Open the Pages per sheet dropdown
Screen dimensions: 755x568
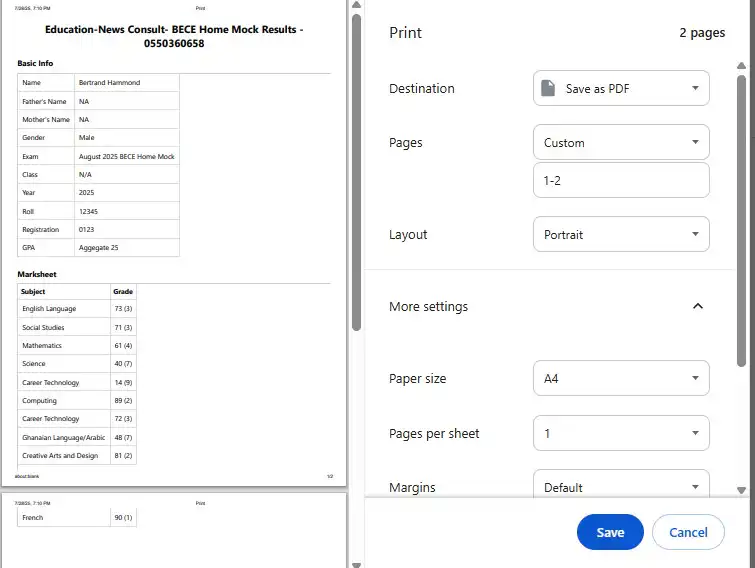click(x=620, y=433)
